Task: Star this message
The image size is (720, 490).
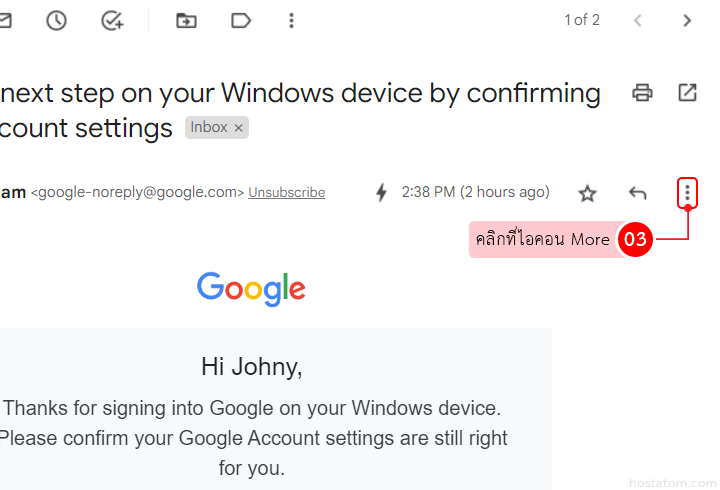Action: (x=588, y=193)
